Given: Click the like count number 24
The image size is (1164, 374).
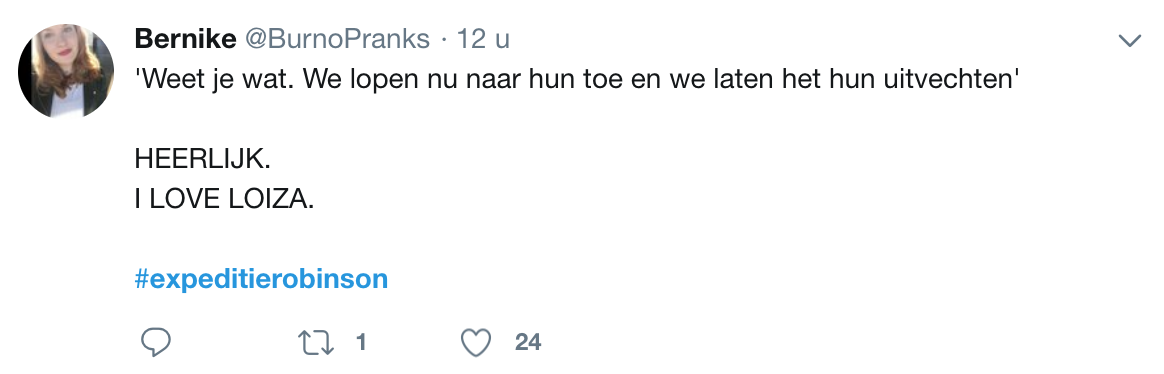Looking at the screenshot, I should coord(528,342).
